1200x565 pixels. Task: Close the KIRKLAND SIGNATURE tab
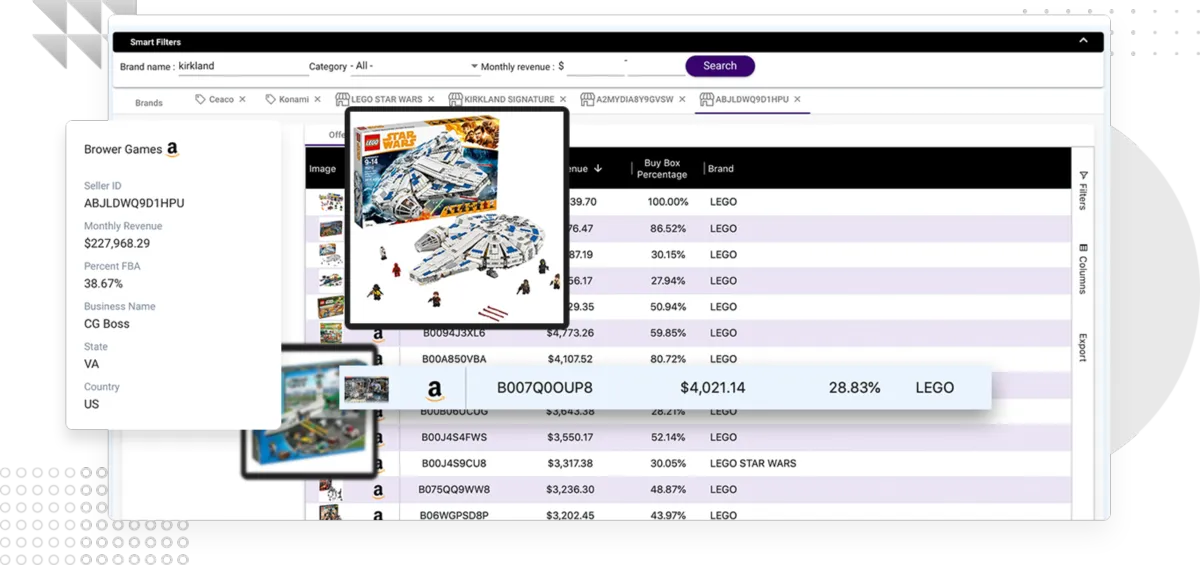coord(563,99)
